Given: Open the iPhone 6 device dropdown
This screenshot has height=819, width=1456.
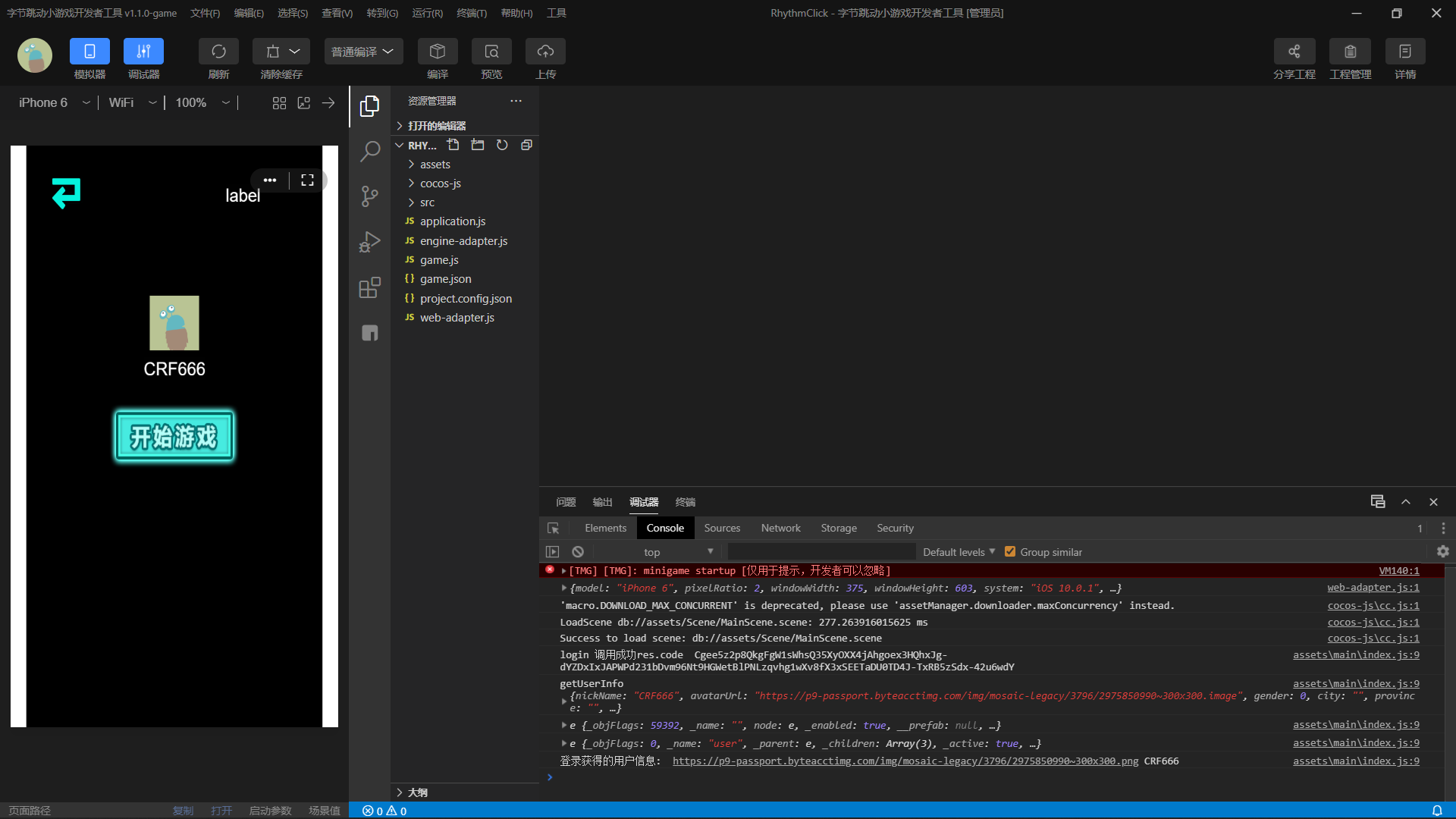Looking at the screenshot, I should [x=53, y=102].
